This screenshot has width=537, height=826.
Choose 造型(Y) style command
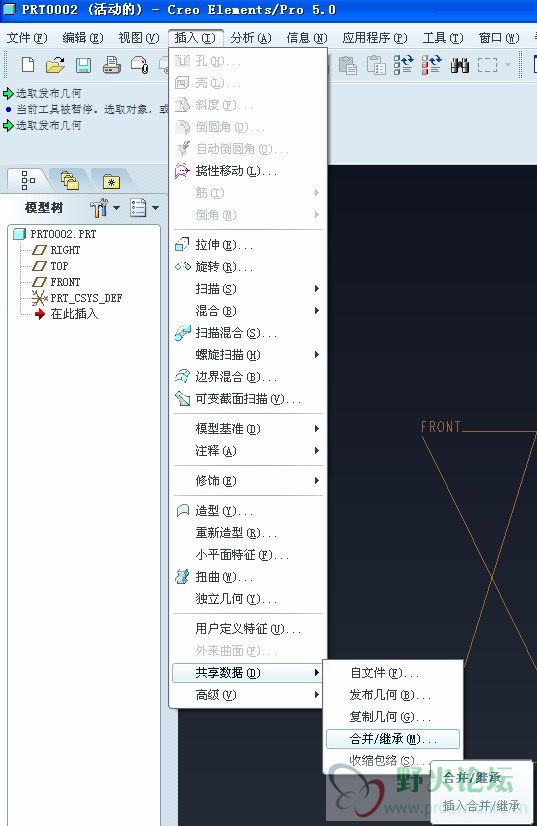(247, 510)
